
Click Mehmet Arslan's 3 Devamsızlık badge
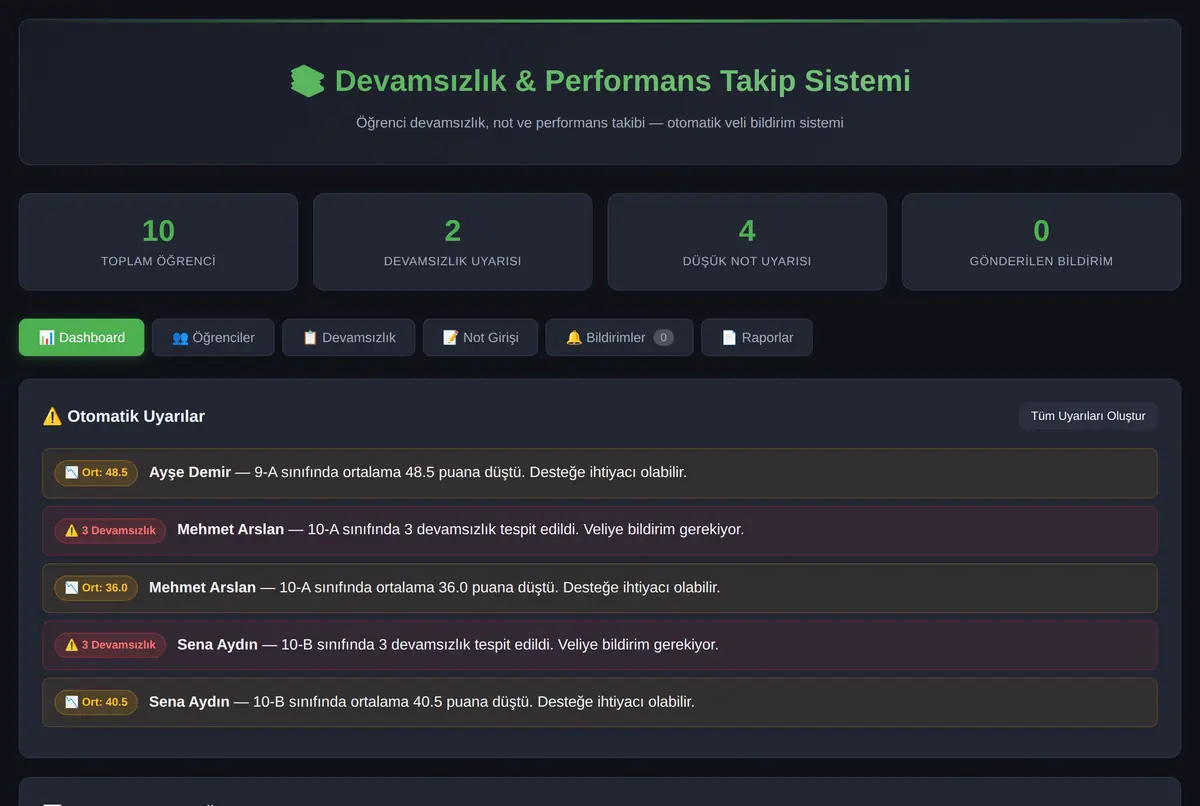pyautogui.click(x=110, y=531)
